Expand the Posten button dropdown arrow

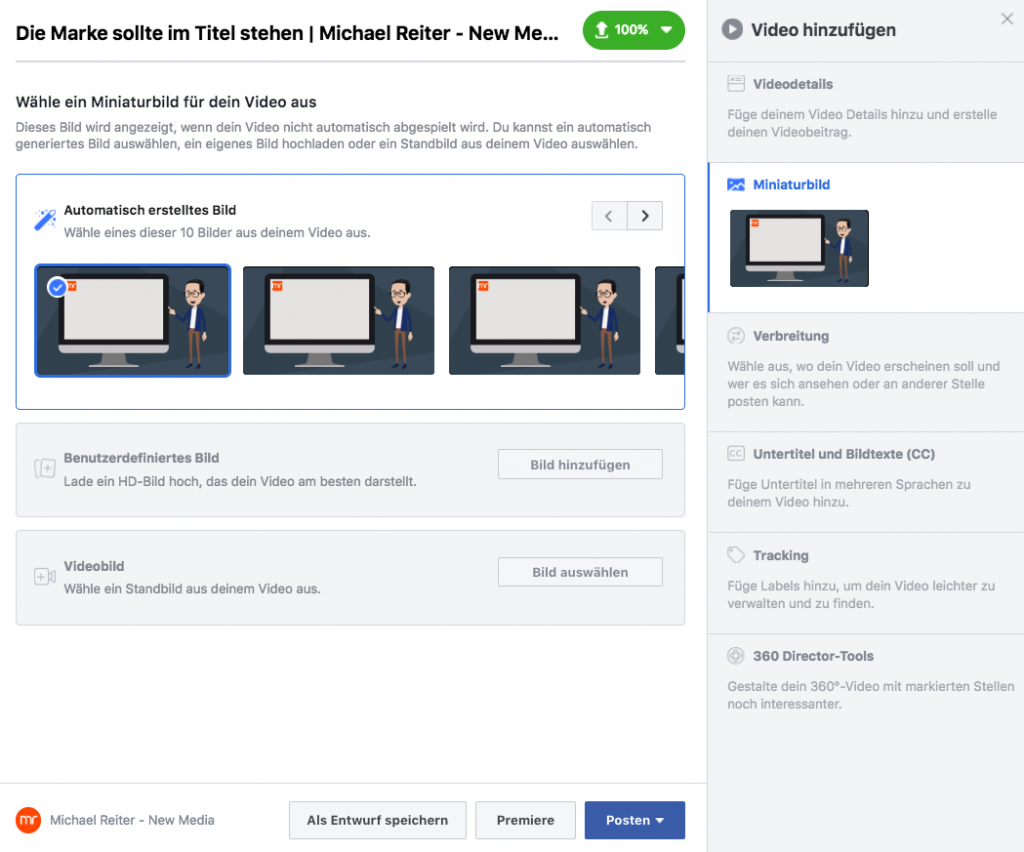(x=660, y=821)
